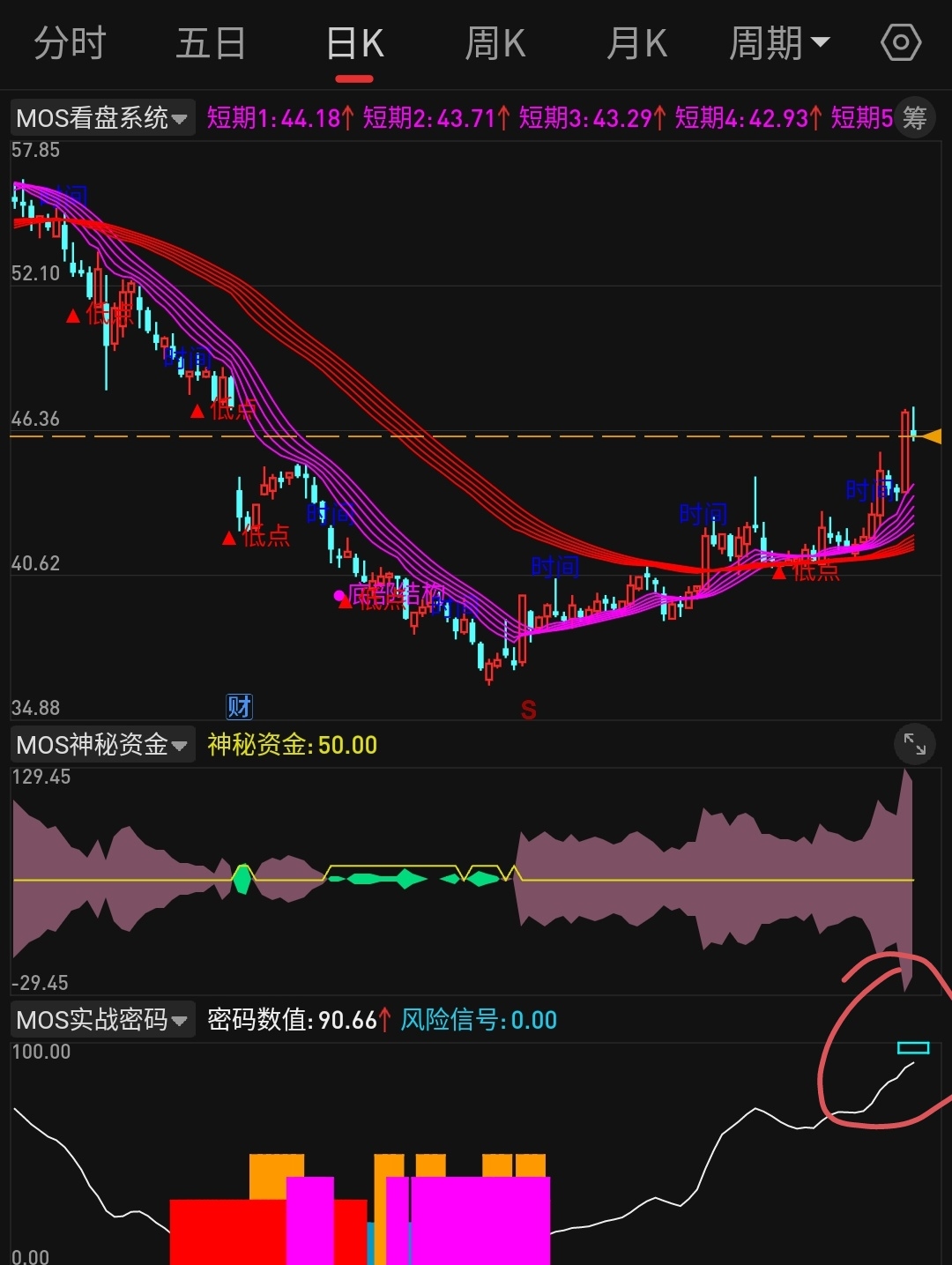Viewport: 952px width, 1265px height.
Task: Tap the 57.85 price axis label
Action: point(36,150)
